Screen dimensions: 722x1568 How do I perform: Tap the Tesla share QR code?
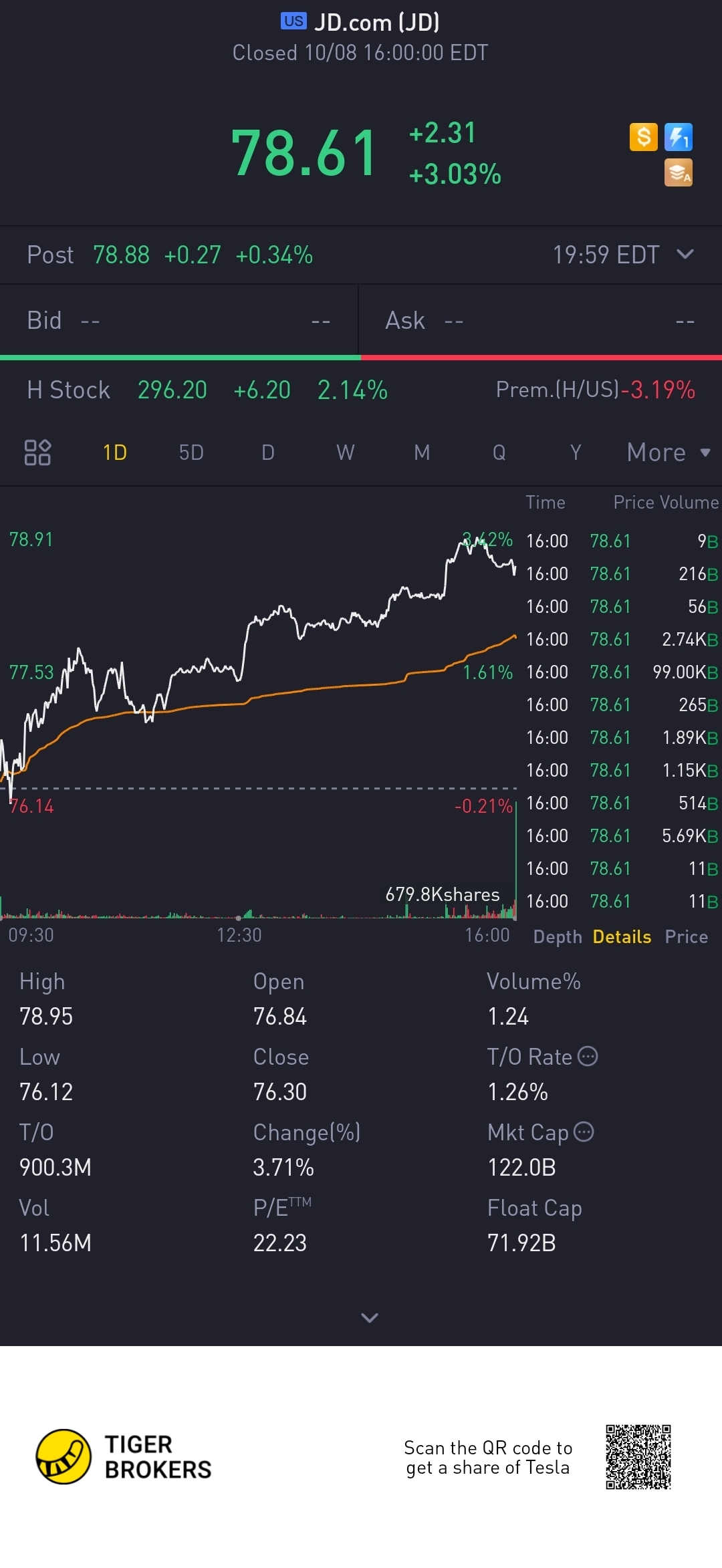point(638,1457)
